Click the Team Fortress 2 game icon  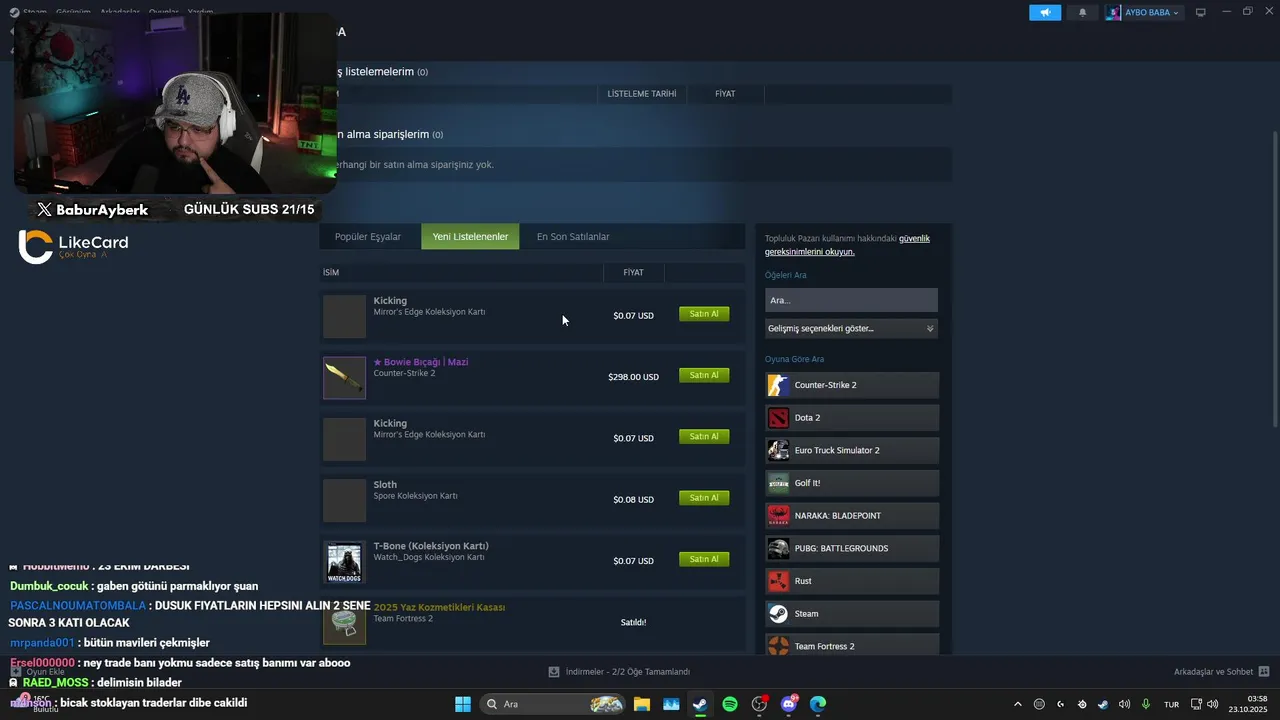coord(778,646)
